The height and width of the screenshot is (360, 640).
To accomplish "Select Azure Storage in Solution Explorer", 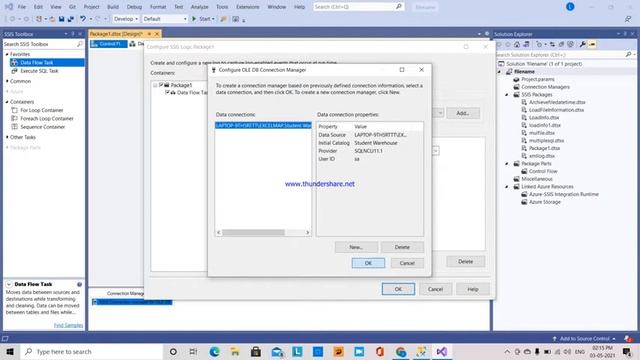I will click(544, 202).
